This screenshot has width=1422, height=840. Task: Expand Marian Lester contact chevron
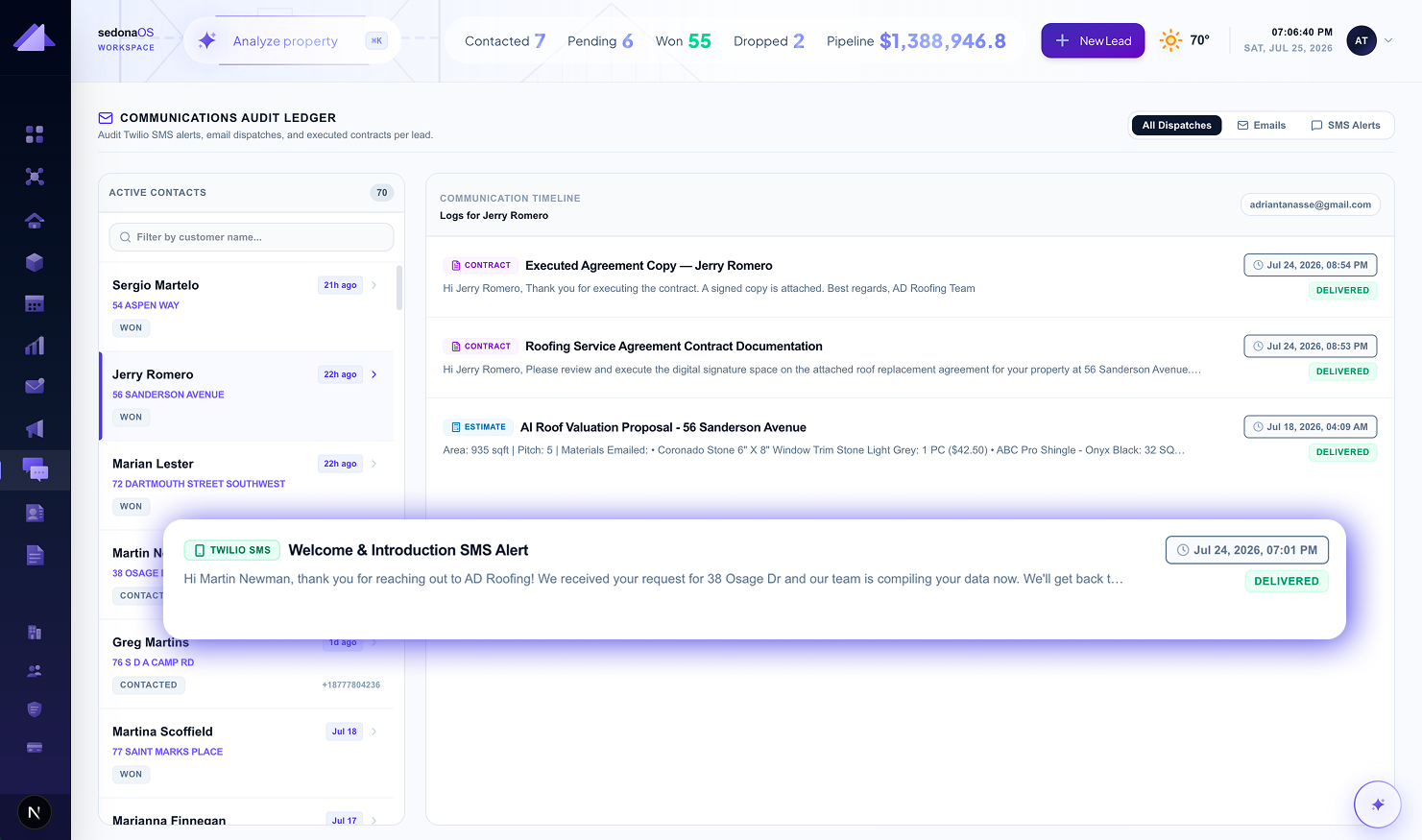click(x=374, y=464)
